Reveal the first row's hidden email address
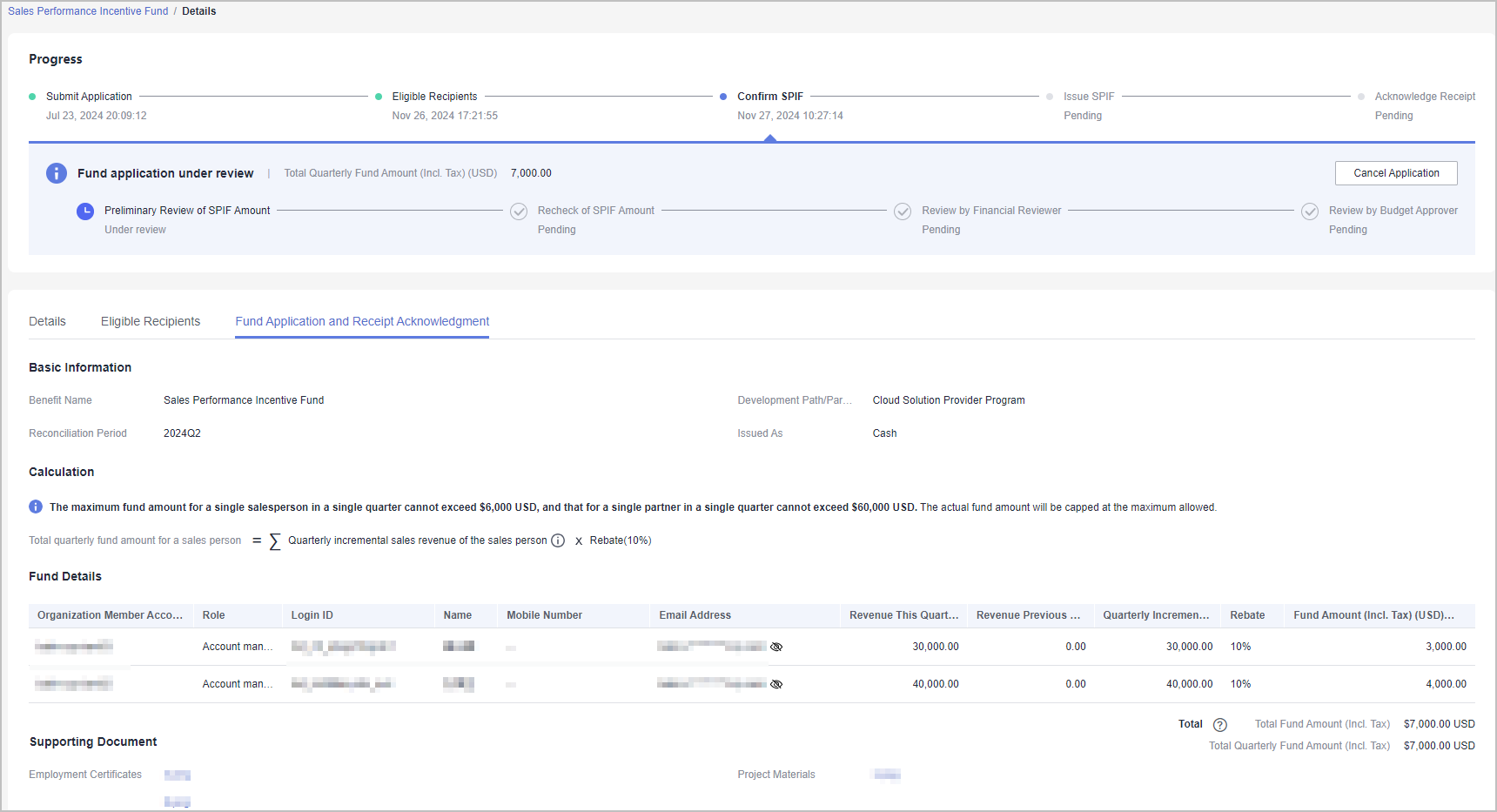The width and height of the screenshot is (1497, 812). [x=776, y=647]
